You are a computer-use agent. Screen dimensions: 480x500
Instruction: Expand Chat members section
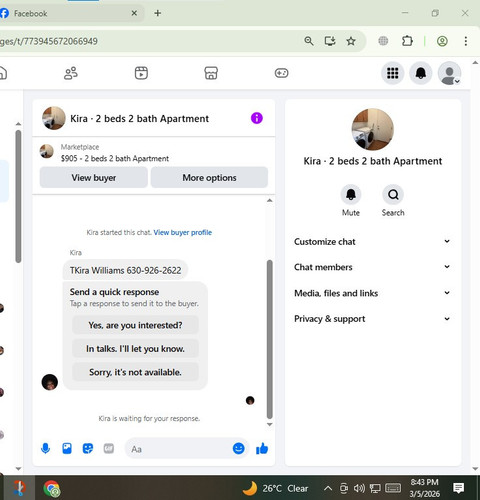(x=372, y=267)
